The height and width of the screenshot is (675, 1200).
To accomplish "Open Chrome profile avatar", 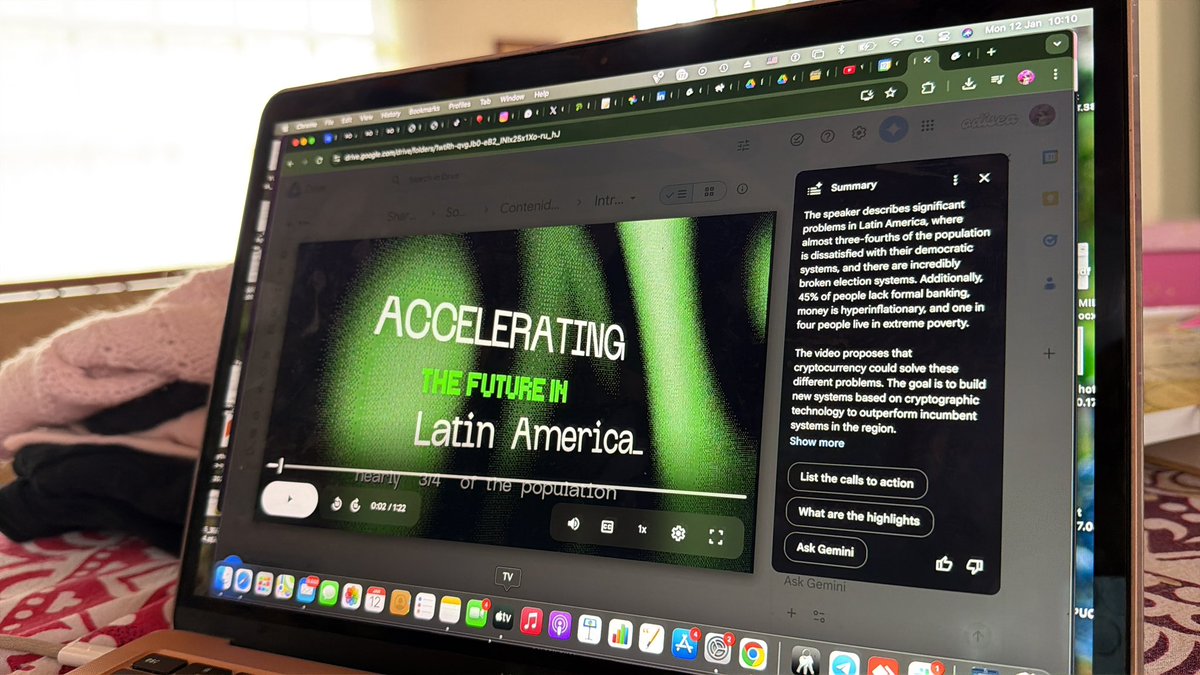I will coord(1025,77).
